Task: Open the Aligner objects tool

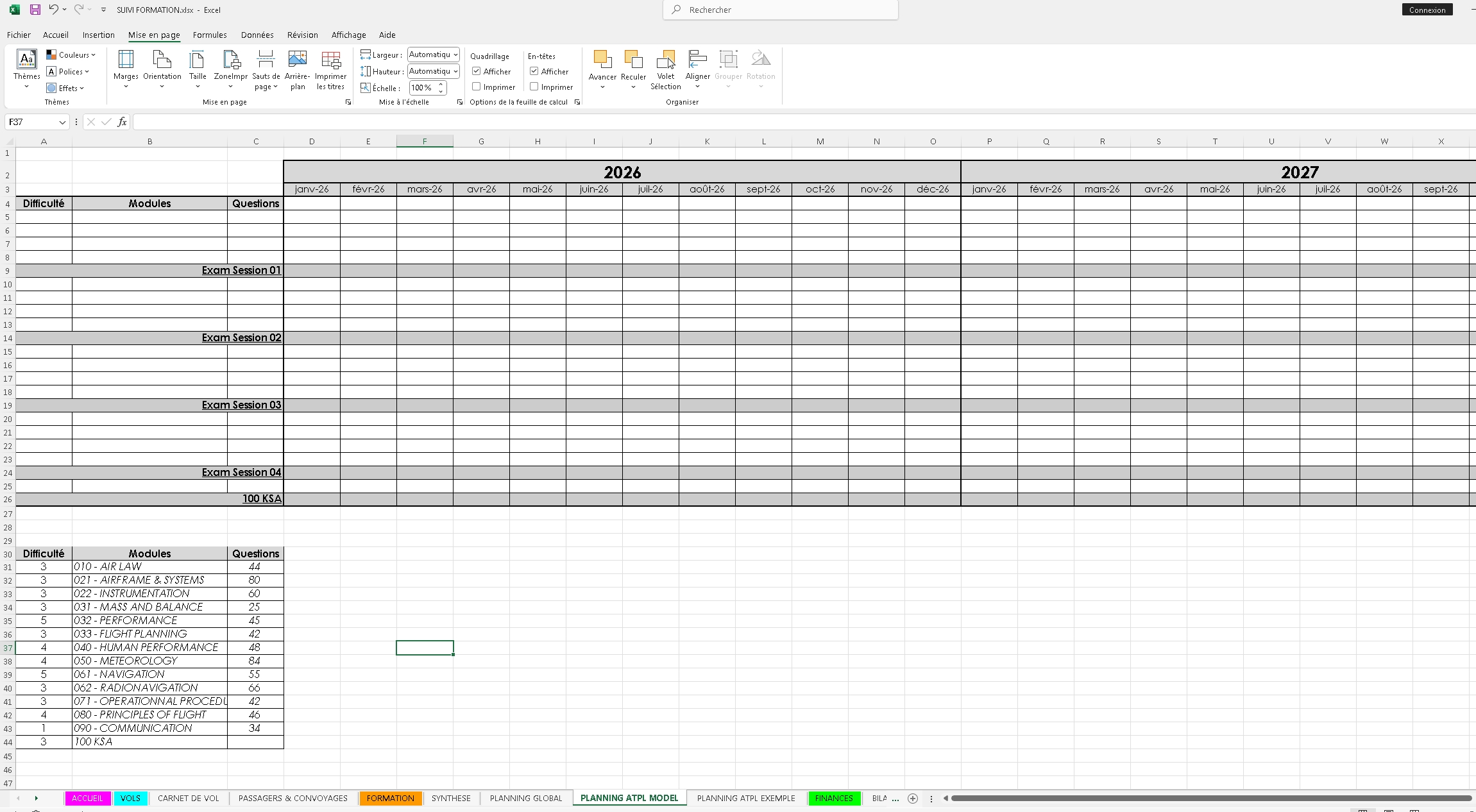Action: pyautogui.click(x=697, y=69)
